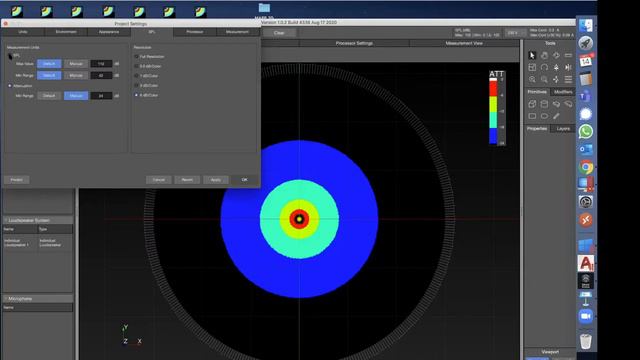The image size is (640, 360).
Task: Insert a rectangle primitive
Action: [532, 116]
